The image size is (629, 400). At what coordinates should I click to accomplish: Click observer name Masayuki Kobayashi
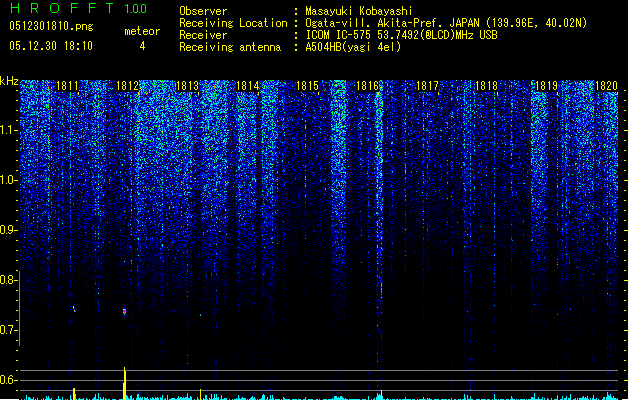pos(359,11)
